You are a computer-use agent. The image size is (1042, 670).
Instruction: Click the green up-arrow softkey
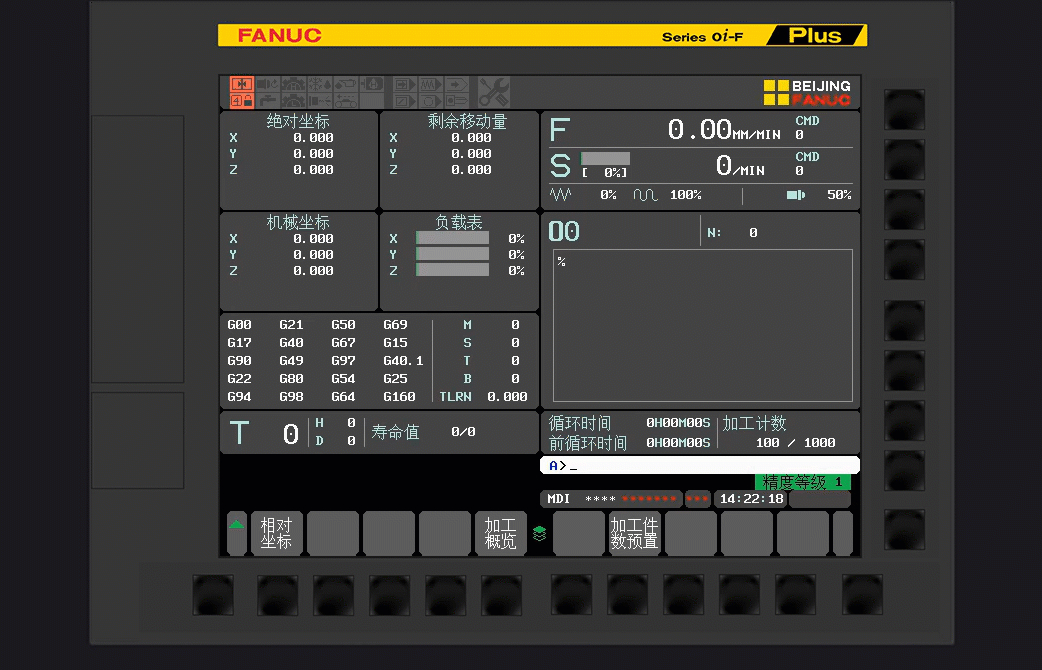[237, 533]
